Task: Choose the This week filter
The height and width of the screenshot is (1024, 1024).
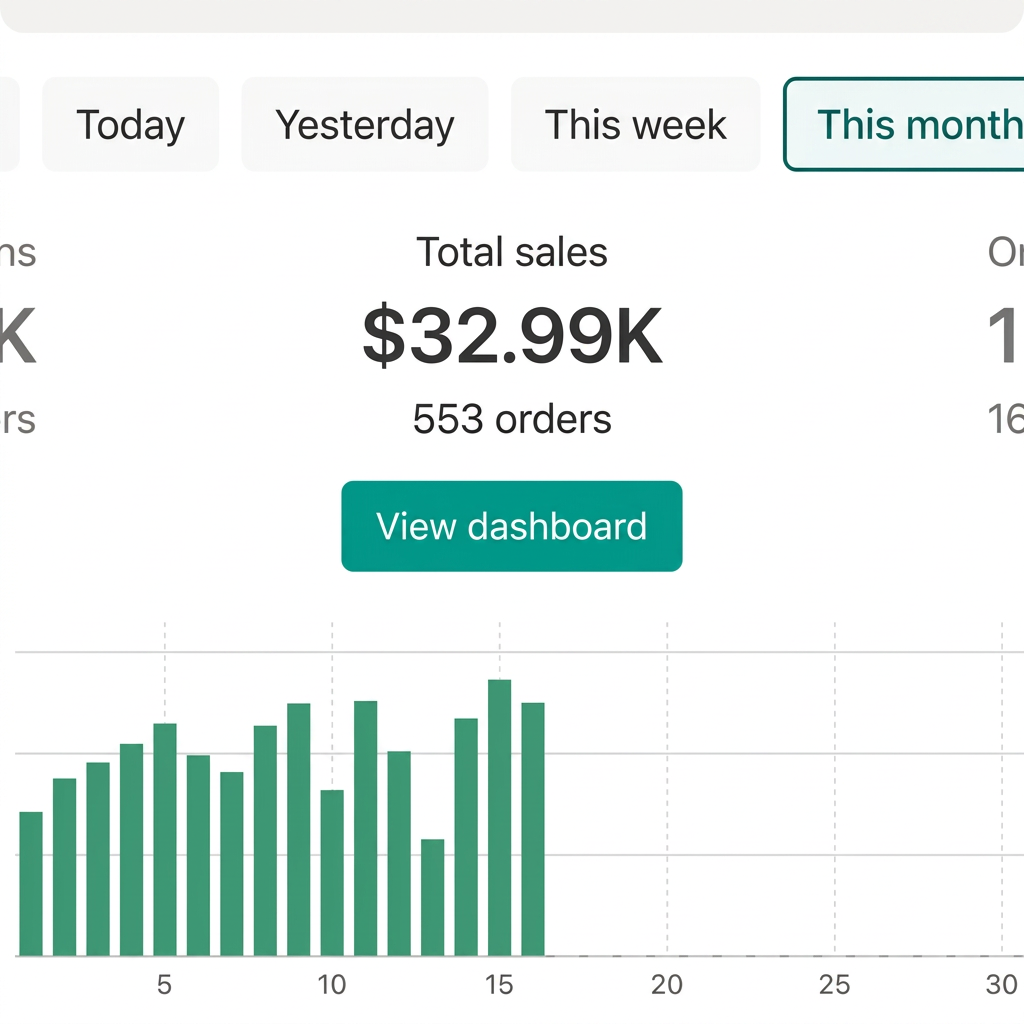Action: [x=635, y=124]
